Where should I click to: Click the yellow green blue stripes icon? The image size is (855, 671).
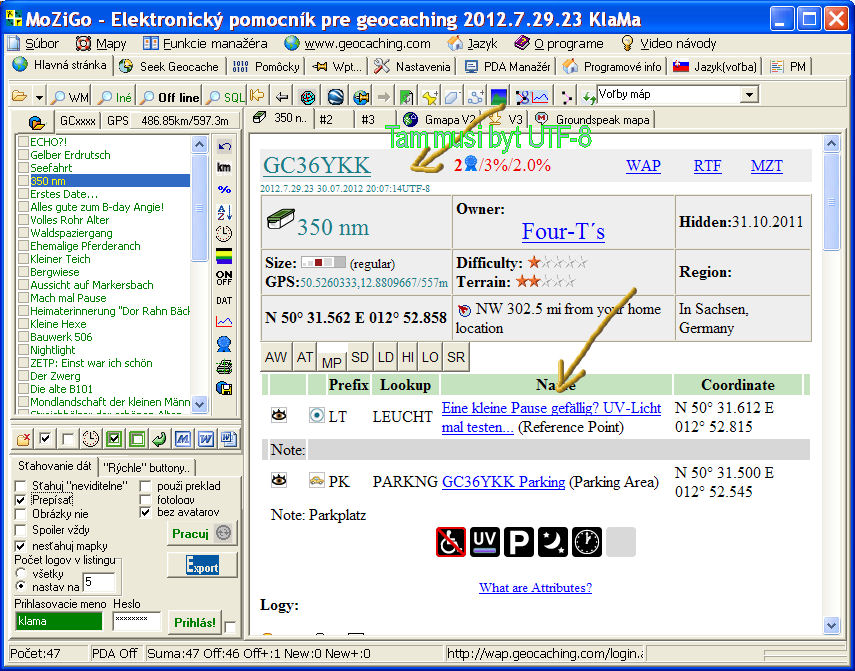click(224, 256)
